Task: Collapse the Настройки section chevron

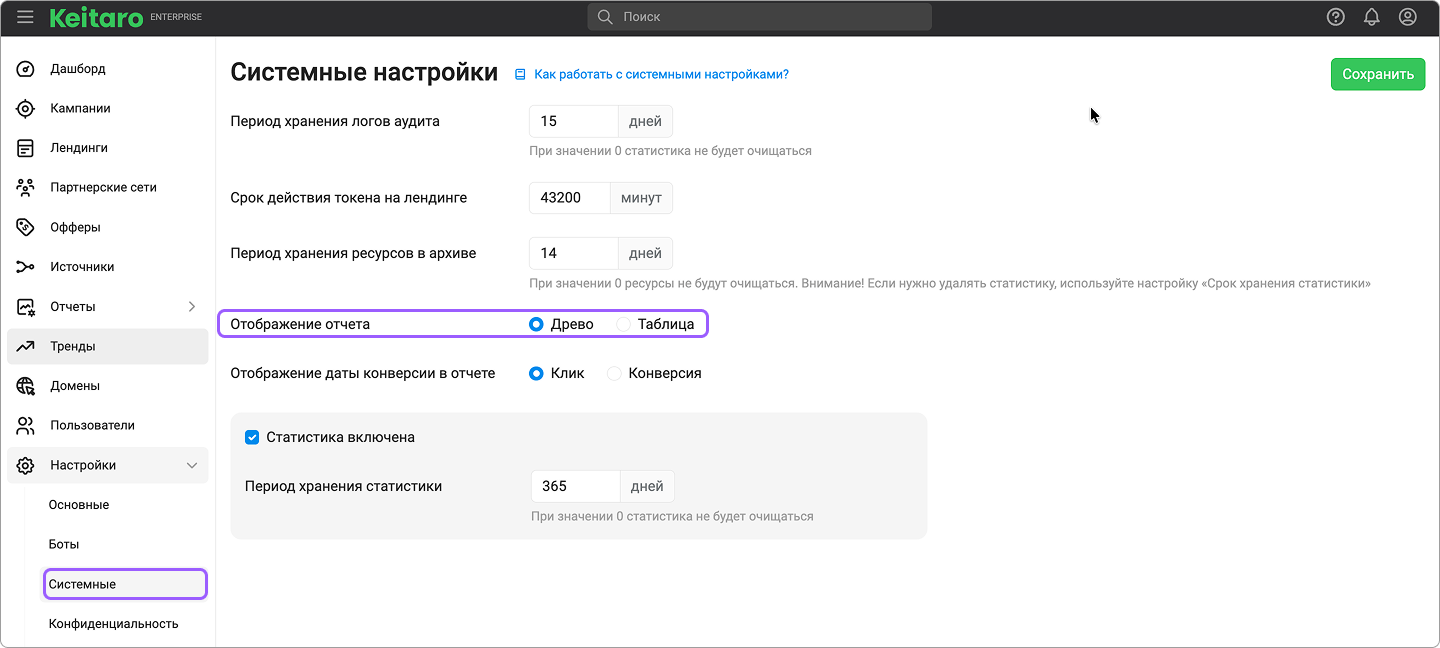Action: point(192,465)
